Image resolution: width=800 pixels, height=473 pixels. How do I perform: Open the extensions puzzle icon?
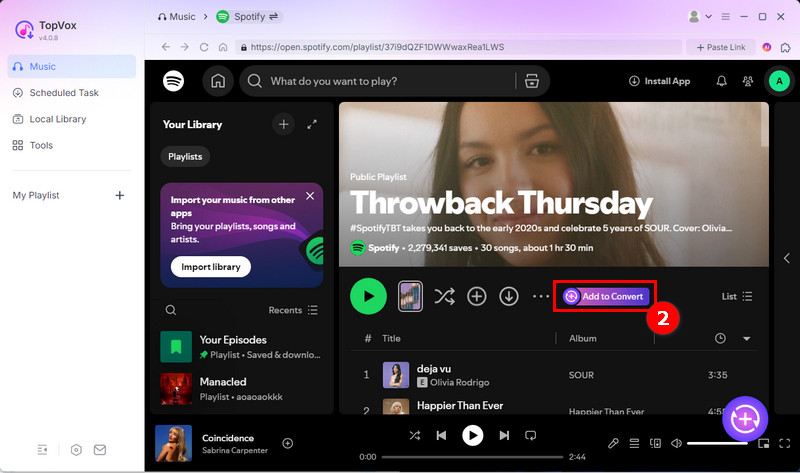tap(786, 47)
